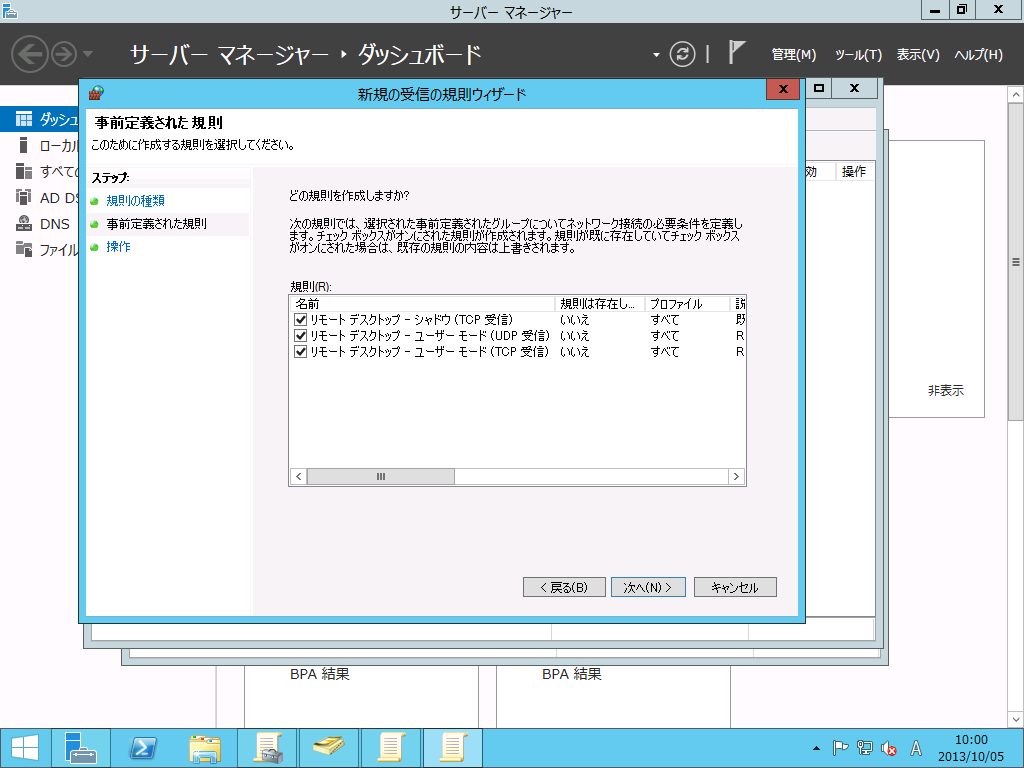Select the All Servers sidebar icon
1024x768 pixels.
click(x=24, y=171)
